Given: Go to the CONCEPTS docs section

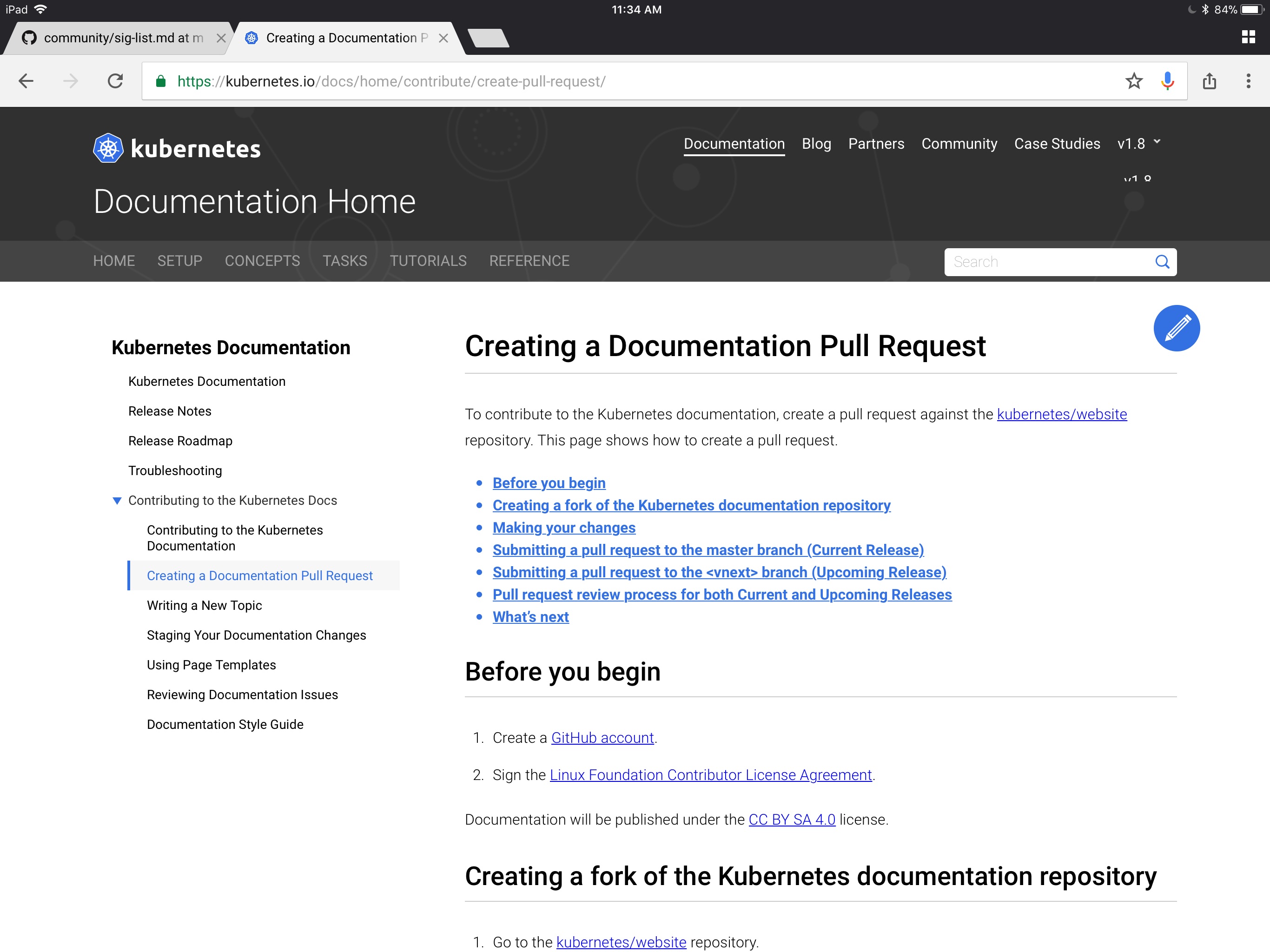Looking at the screenshot, I should point(262,261).
